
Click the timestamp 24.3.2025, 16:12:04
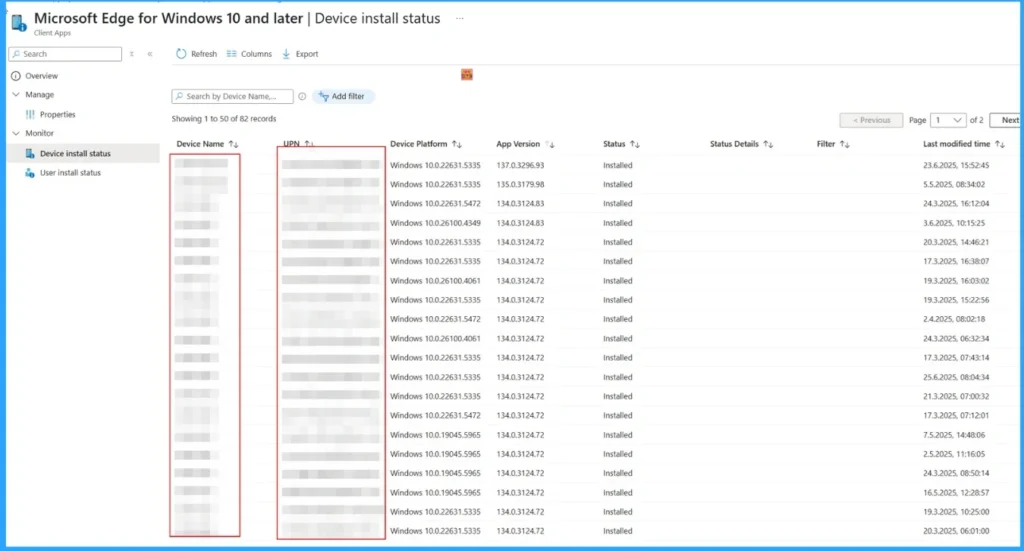coord(956,203)
